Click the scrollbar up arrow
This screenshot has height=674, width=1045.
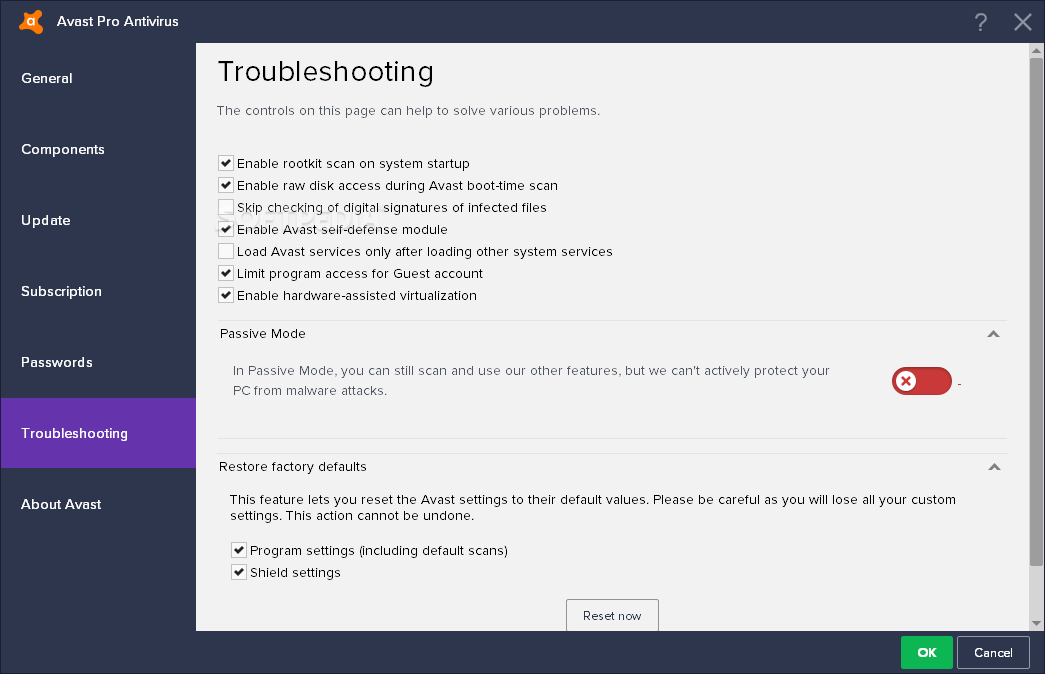coord(1036,50)
